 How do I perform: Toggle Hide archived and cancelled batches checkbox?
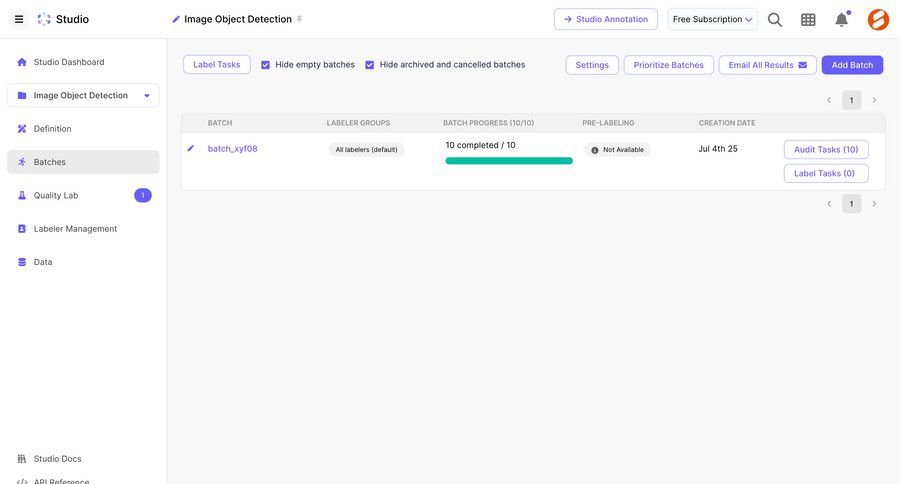[370, 65]
